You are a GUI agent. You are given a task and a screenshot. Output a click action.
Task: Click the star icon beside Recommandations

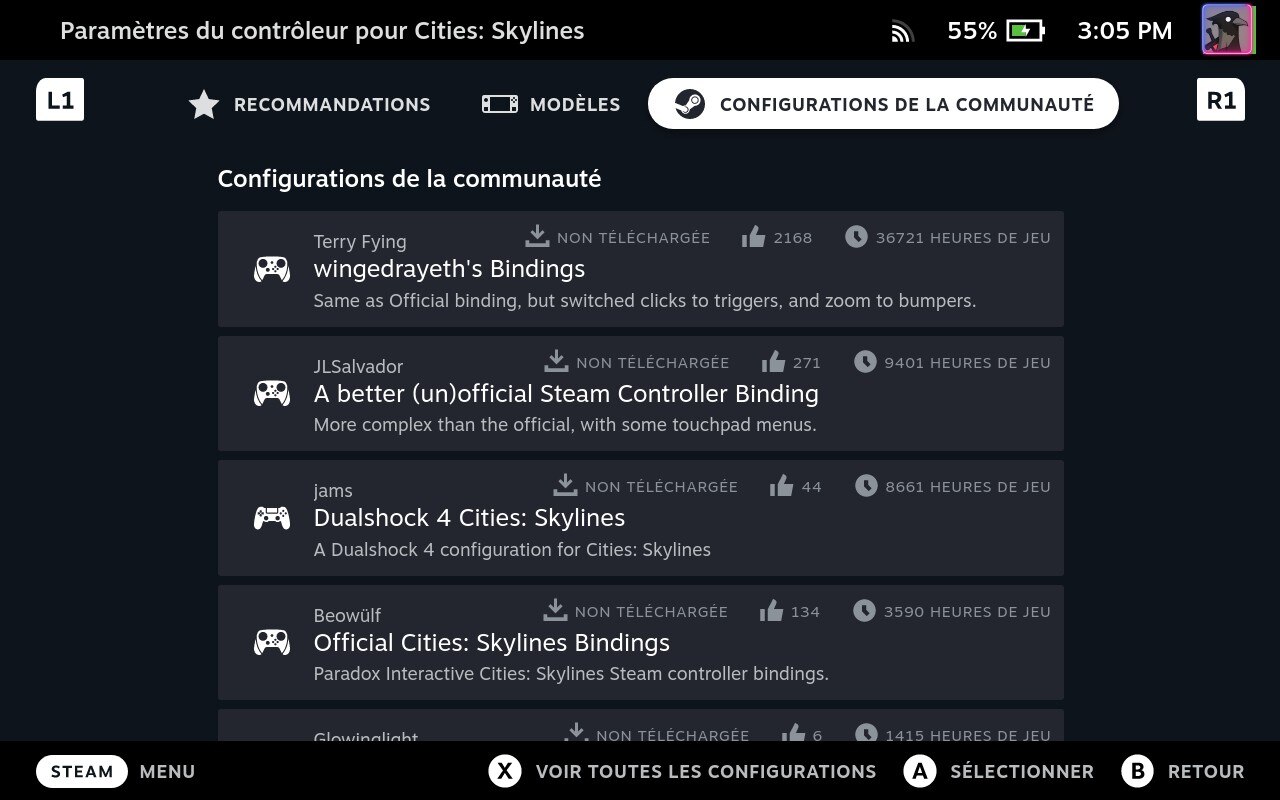[204, 104]
